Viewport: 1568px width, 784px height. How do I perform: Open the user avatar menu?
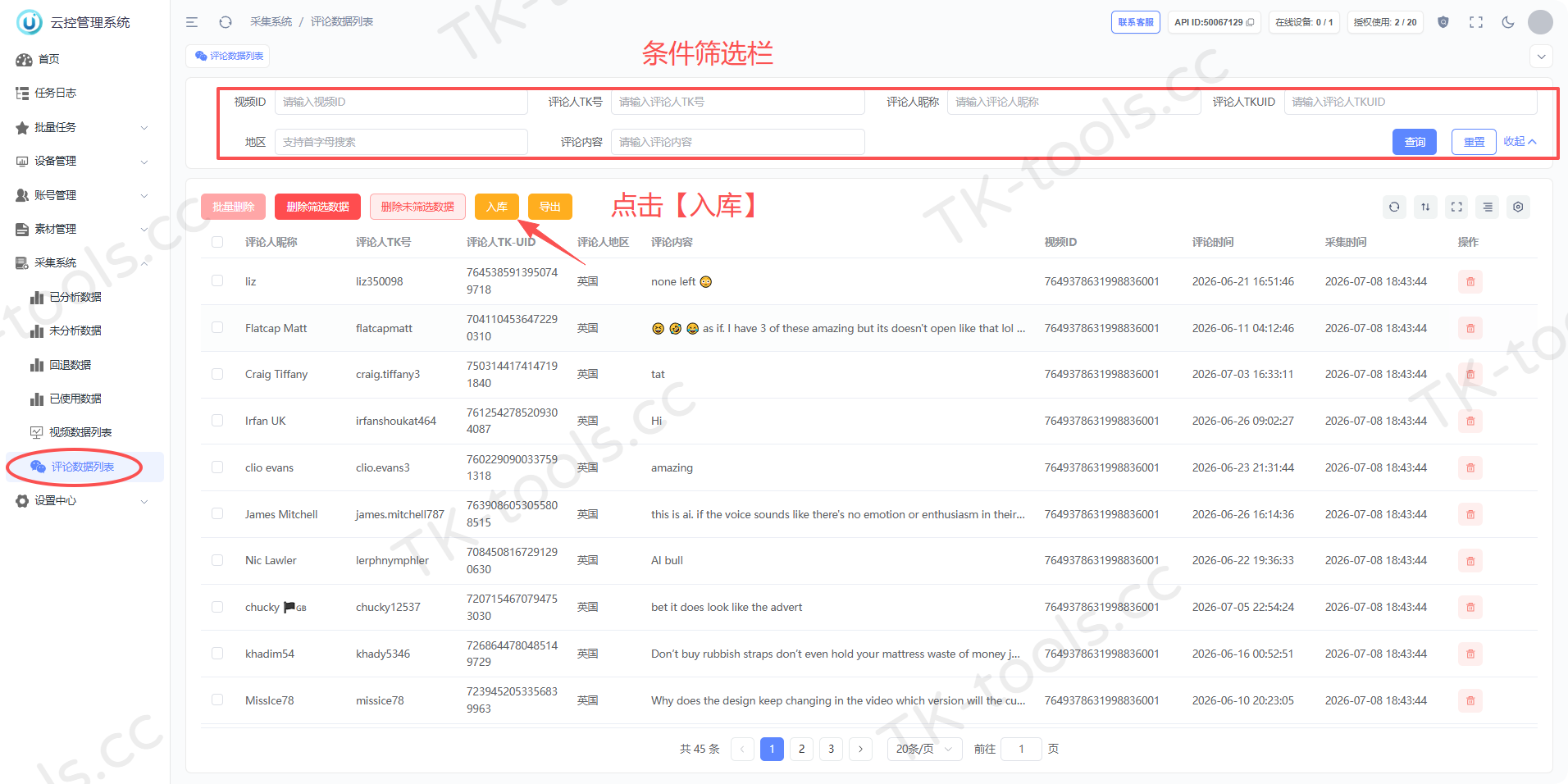(x=1540, y=22)
